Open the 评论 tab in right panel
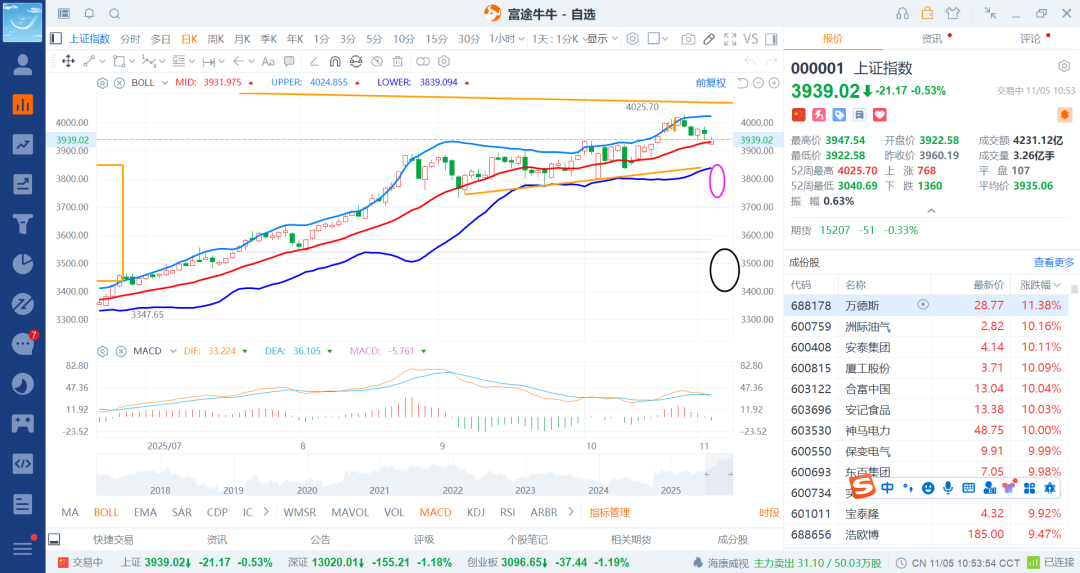 click(1030, 39)
